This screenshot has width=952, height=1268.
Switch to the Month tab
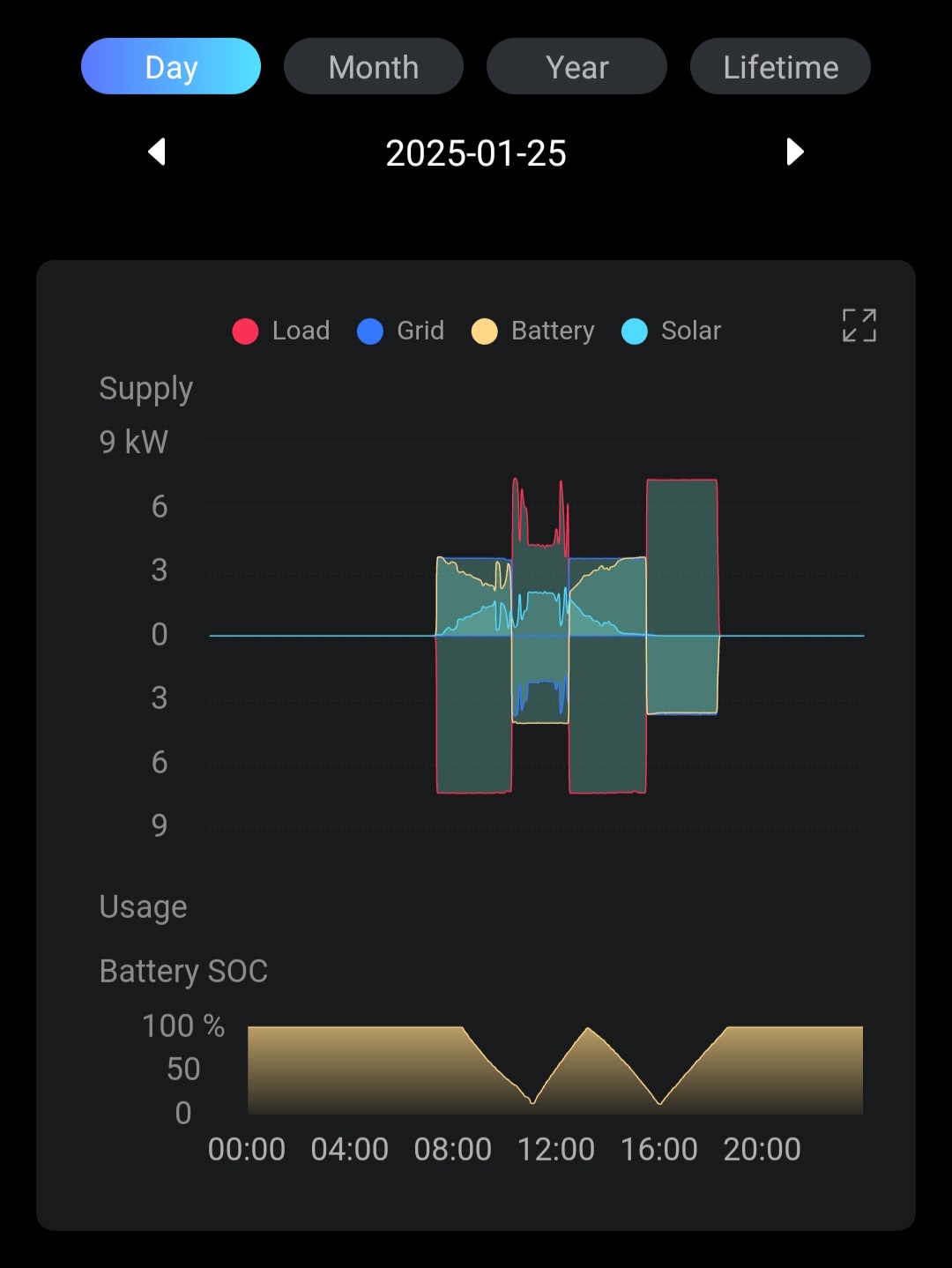pos(374,66)
